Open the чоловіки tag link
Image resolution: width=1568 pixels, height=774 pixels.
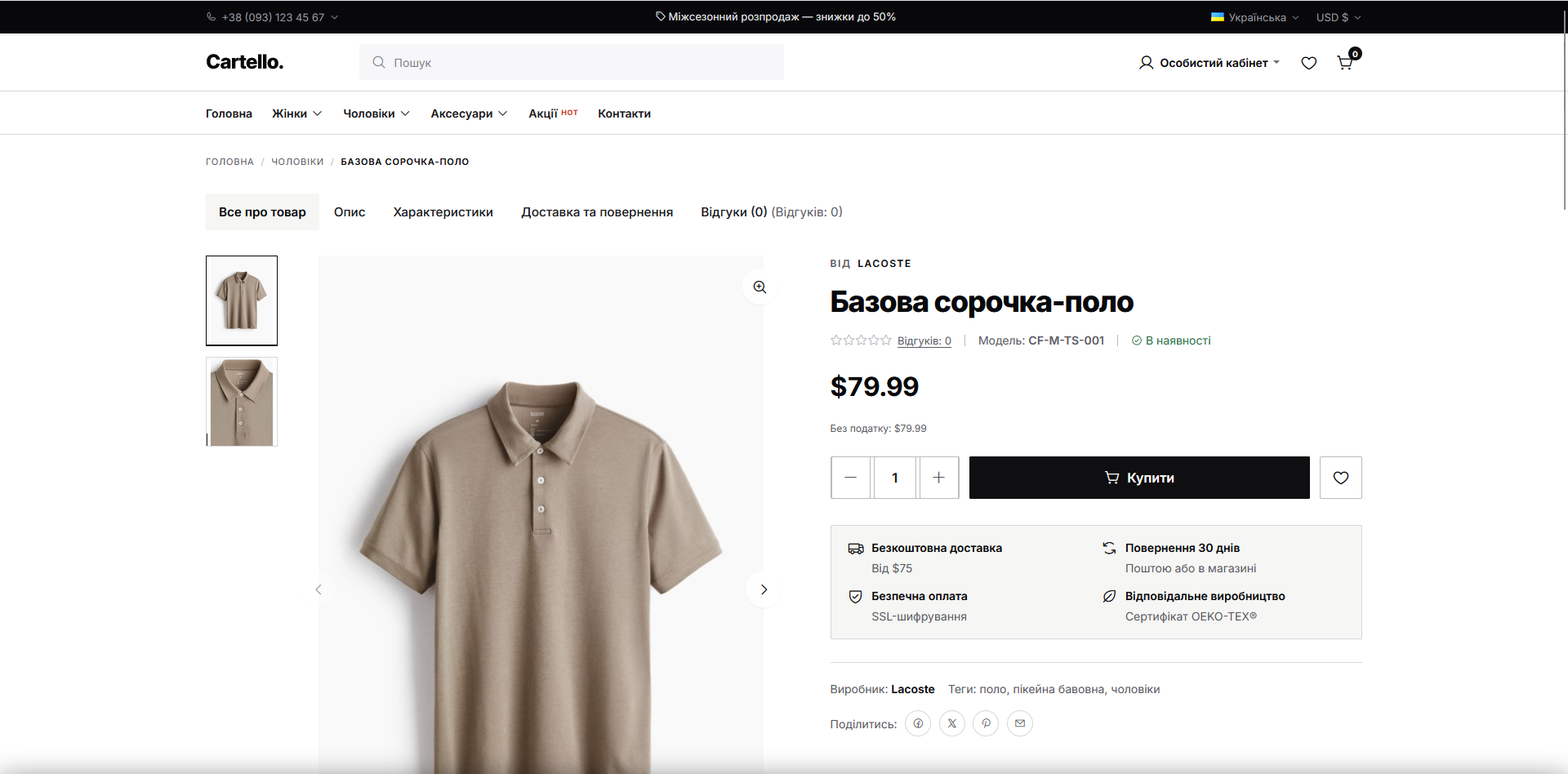pyautogui.click(x=1135, y=689)
